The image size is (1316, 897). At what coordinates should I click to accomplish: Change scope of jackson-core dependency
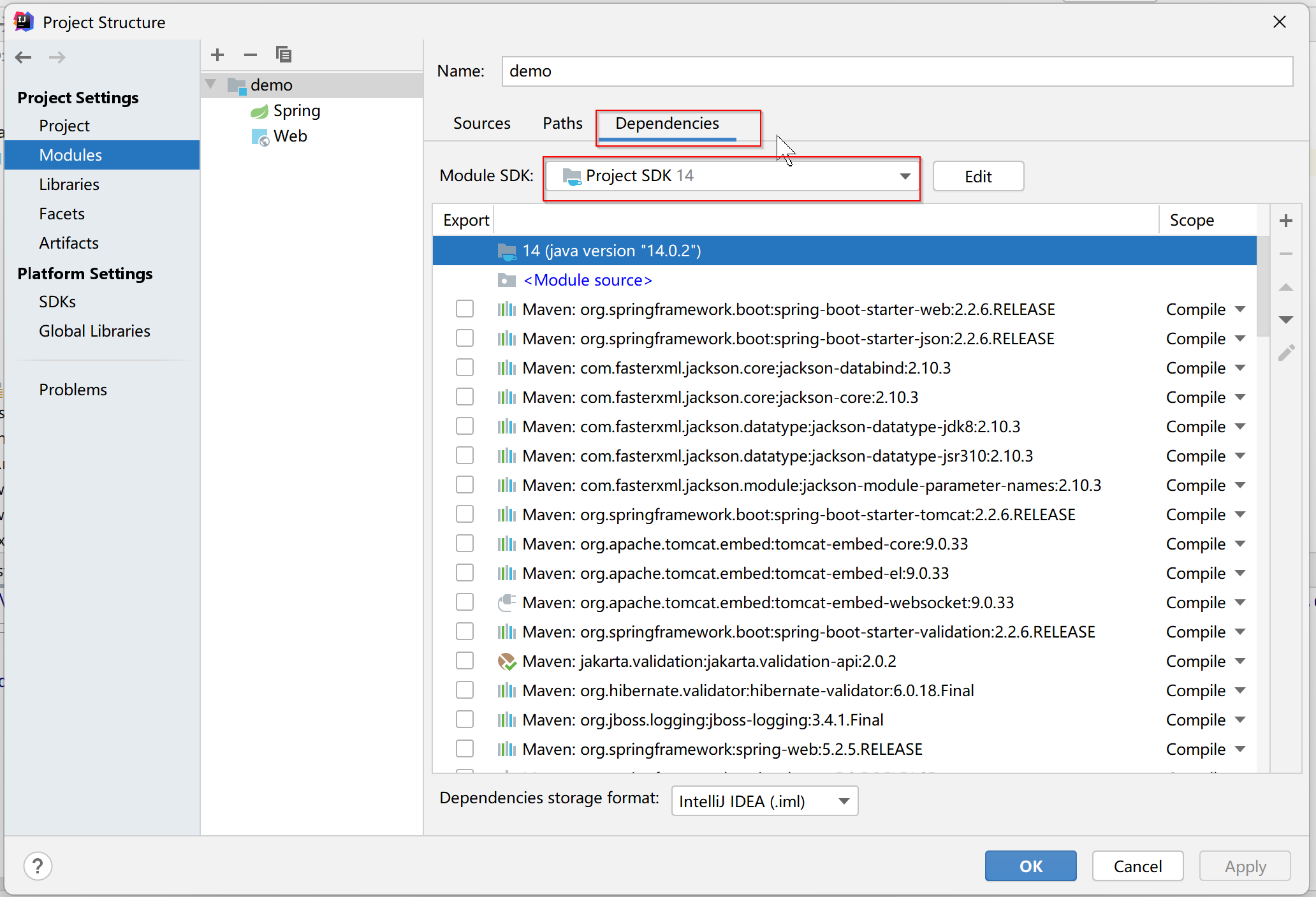1205,397
